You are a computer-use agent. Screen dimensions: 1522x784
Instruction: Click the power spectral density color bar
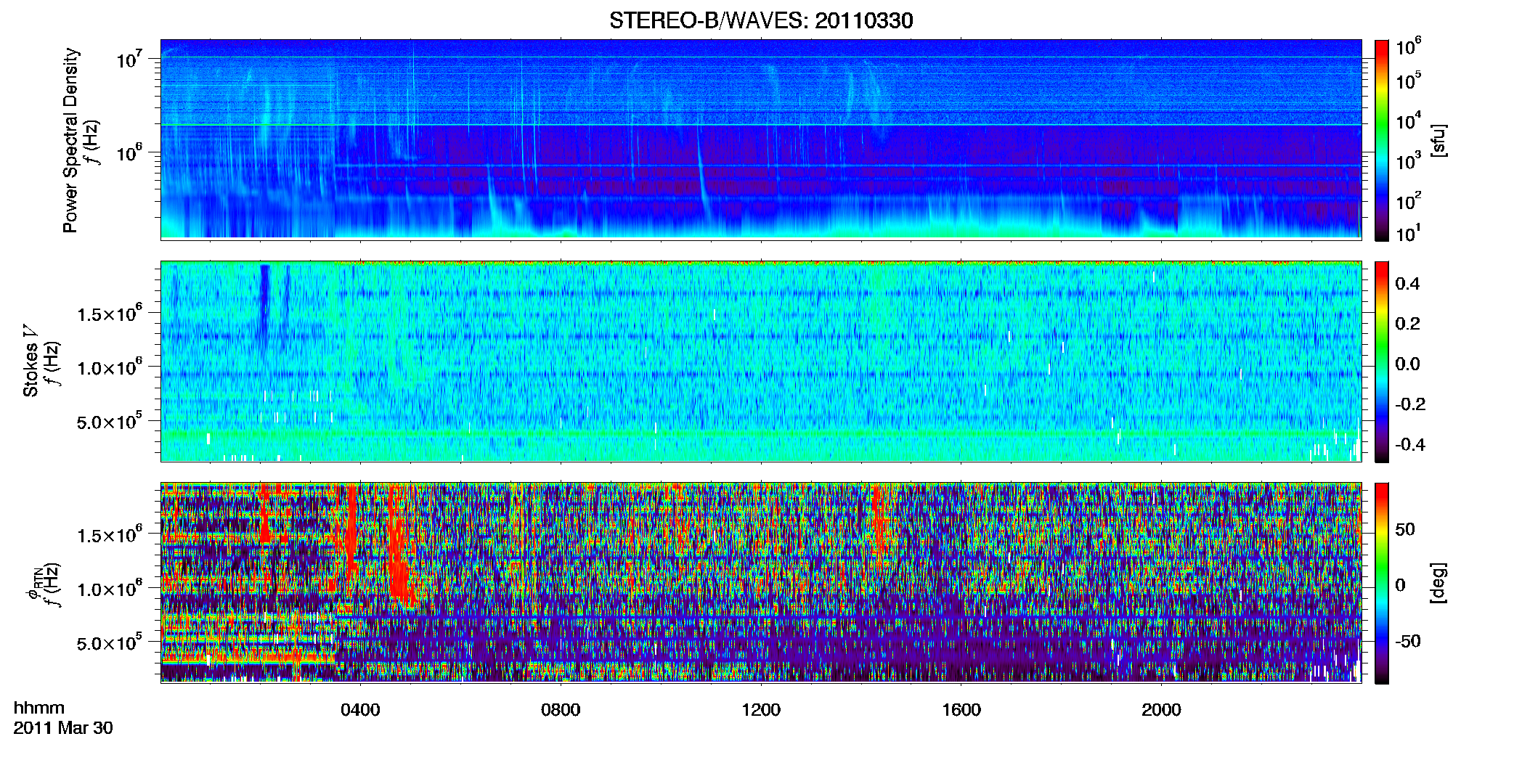coord(1382,140)
